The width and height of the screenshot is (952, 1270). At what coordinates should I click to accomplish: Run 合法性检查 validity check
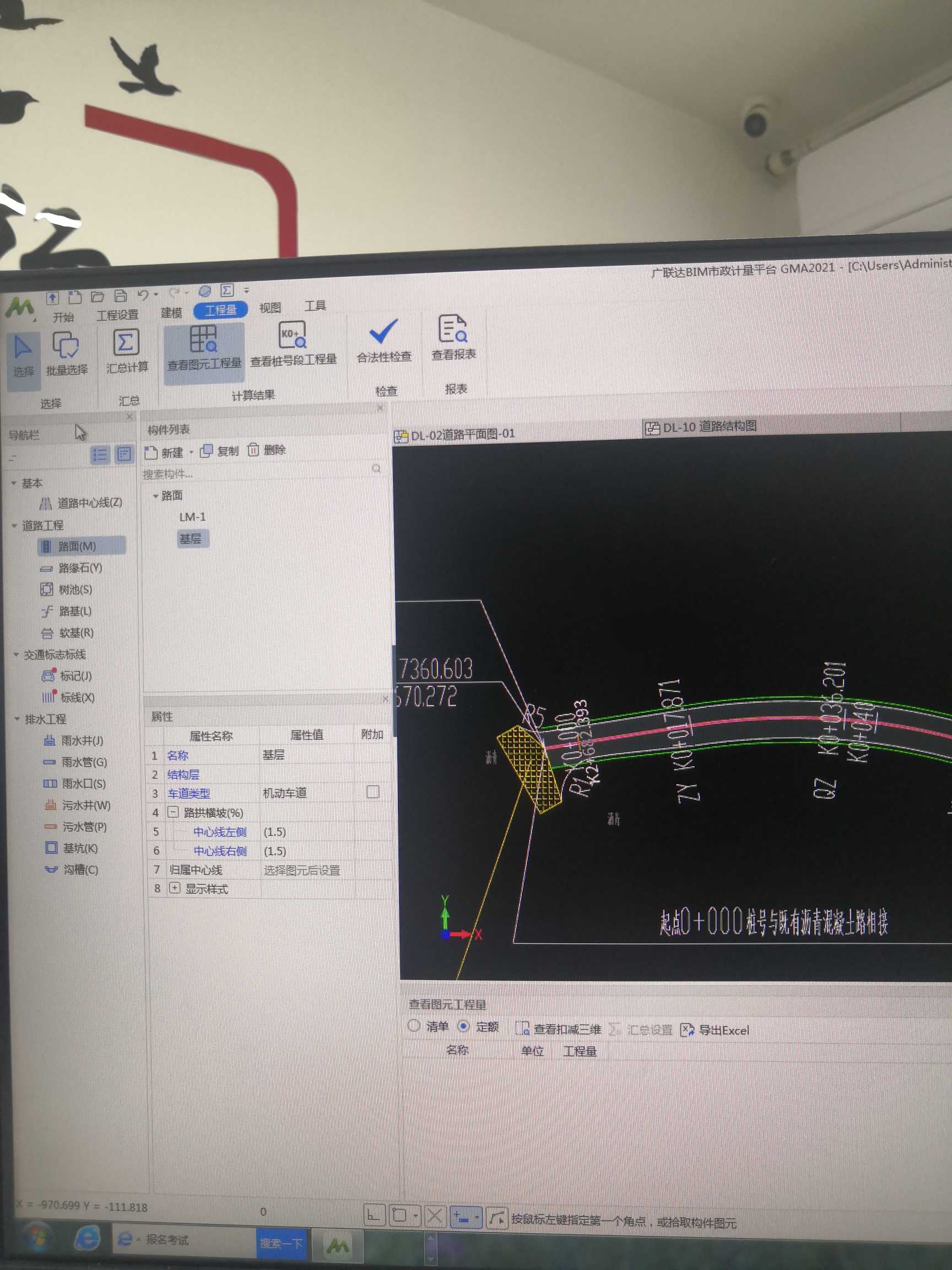384,342
